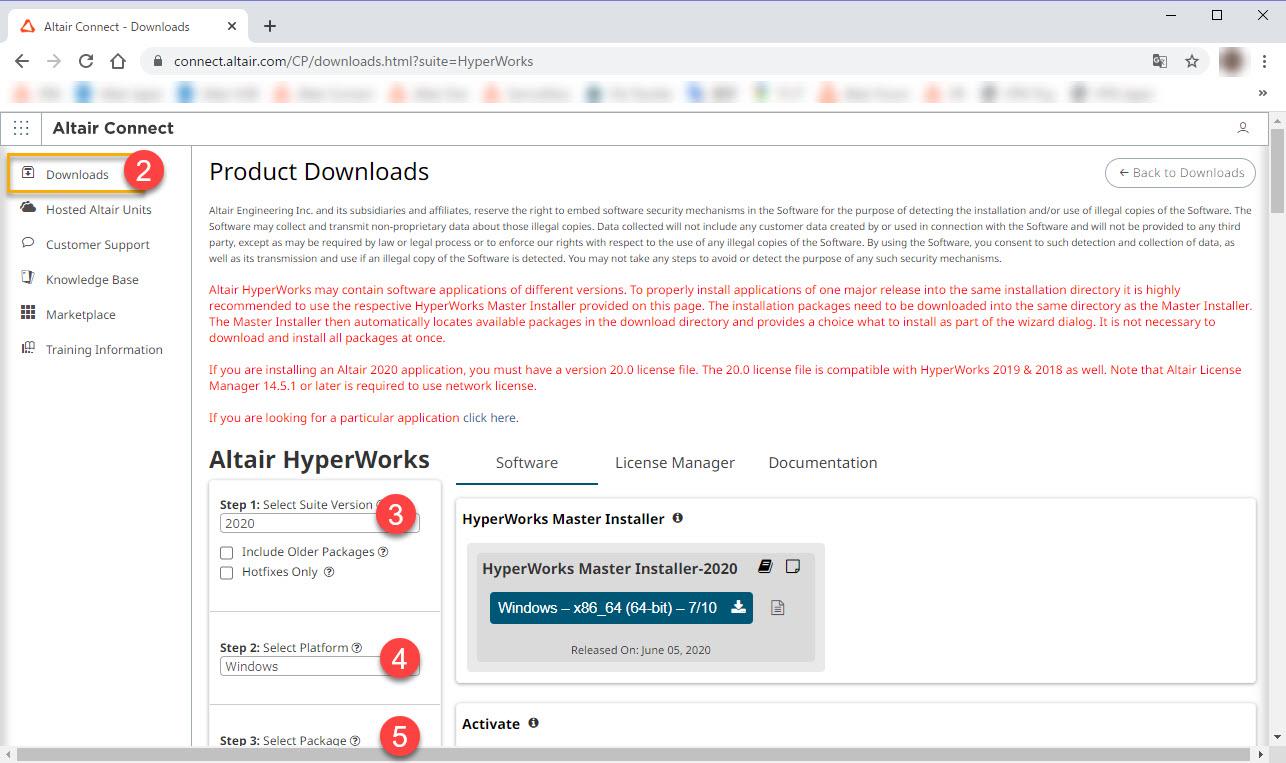Image resolution: width=1286 pixels, height=763 pixels.
Task: Click the Back to Downloads button
Action: 1180,173
